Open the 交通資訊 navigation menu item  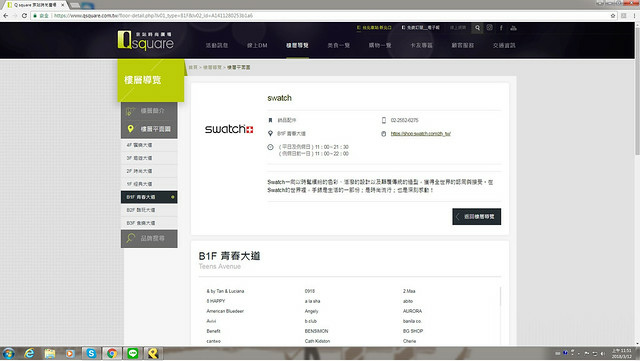[504, 45]
